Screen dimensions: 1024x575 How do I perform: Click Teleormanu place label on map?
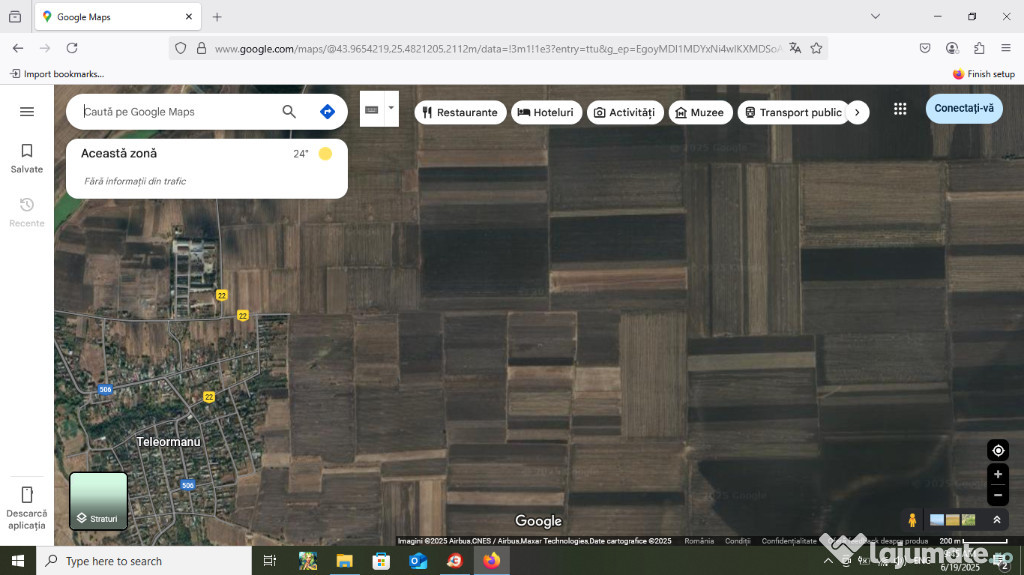tap(168, 442)
